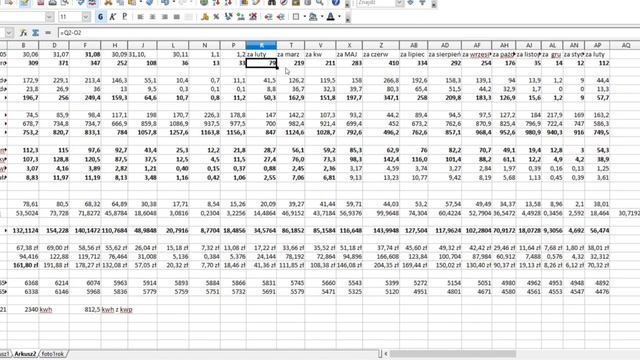Viewport: 640px width, 360px height.
Task: Click the Sort Ascending icon
Action: (216, 2)
